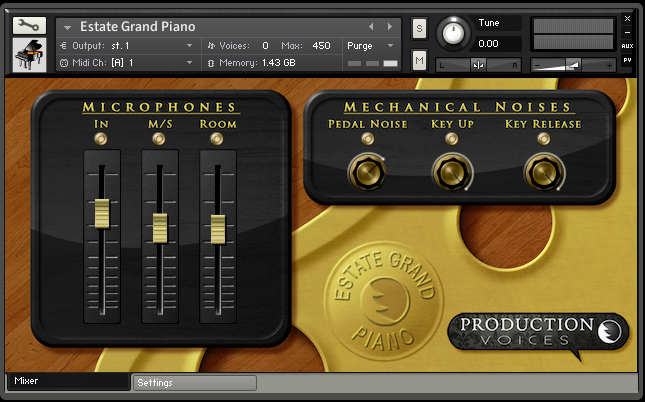This screenshot has width=645, height=402.
Task: Click the In microphone fader handle
Action: [102, 214]
